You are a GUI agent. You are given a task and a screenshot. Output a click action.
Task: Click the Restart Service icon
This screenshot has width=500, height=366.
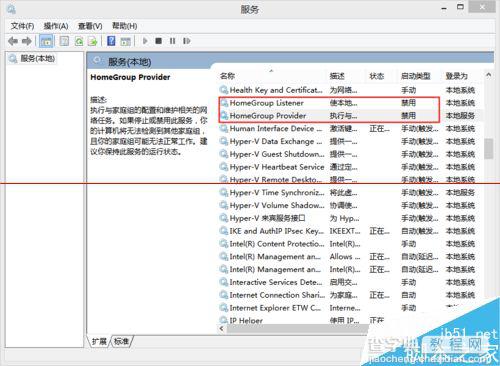(x=187, y=41)
